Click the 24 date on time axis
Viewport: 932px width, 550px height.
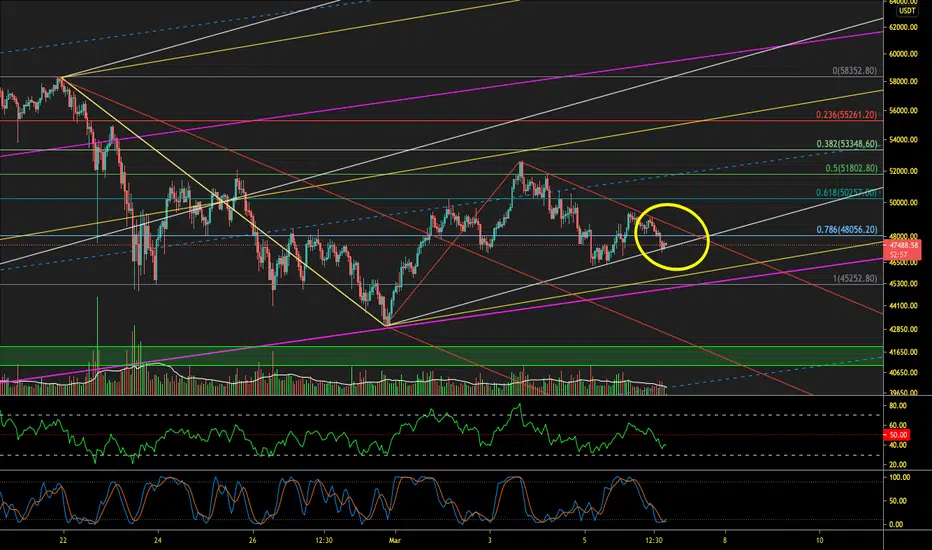[x=158, y=540]
